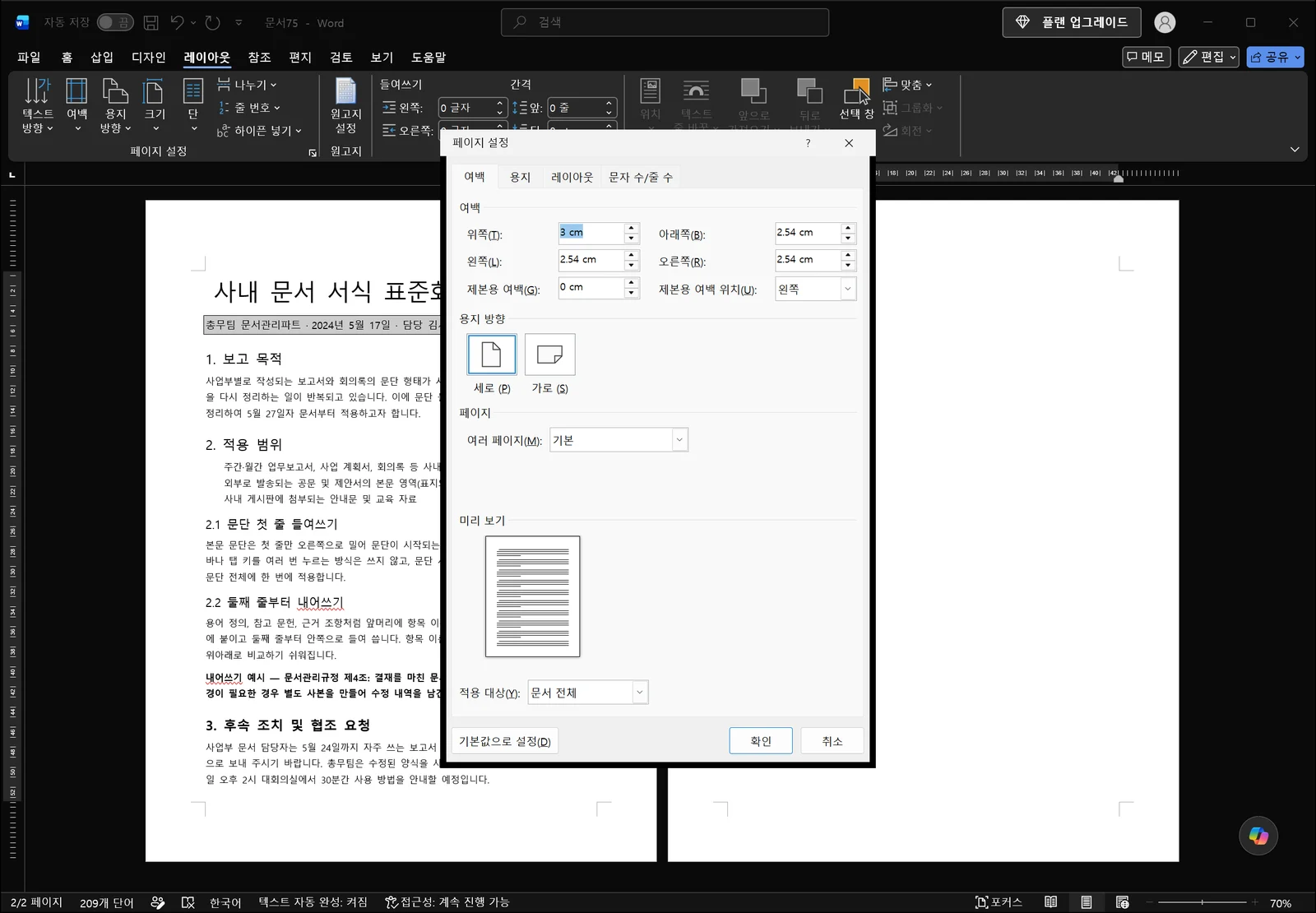The height and width of the screenshot is (913, 1316).
Task: Click Right margin (오른쪽) spinner arrows
Action: 848,260
